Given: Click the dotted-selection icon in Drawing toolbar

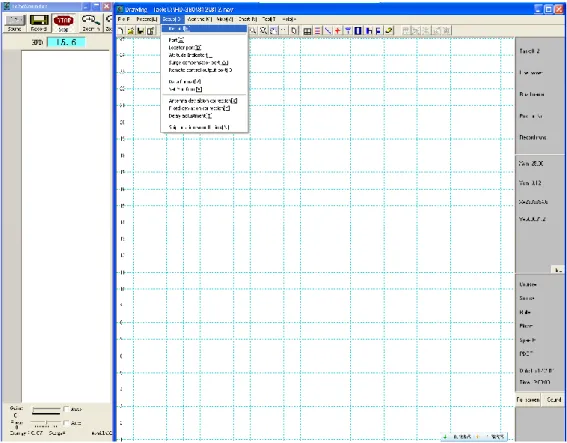Looking at the screenshot, I should 284,31.
